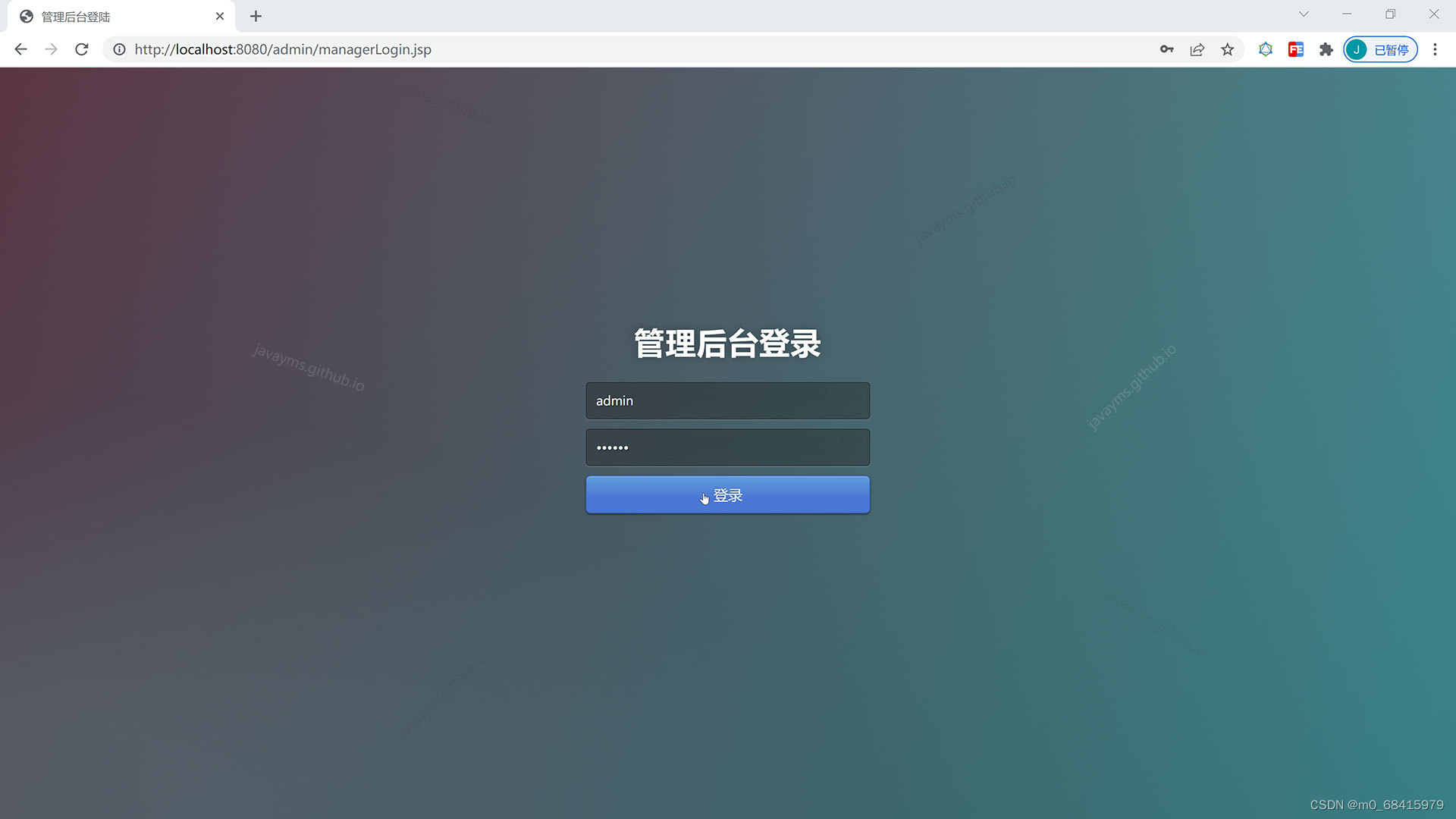The image size is (1456, 819).
Task: Open the GraphQL extension icon
Action: click(1265, 49)
